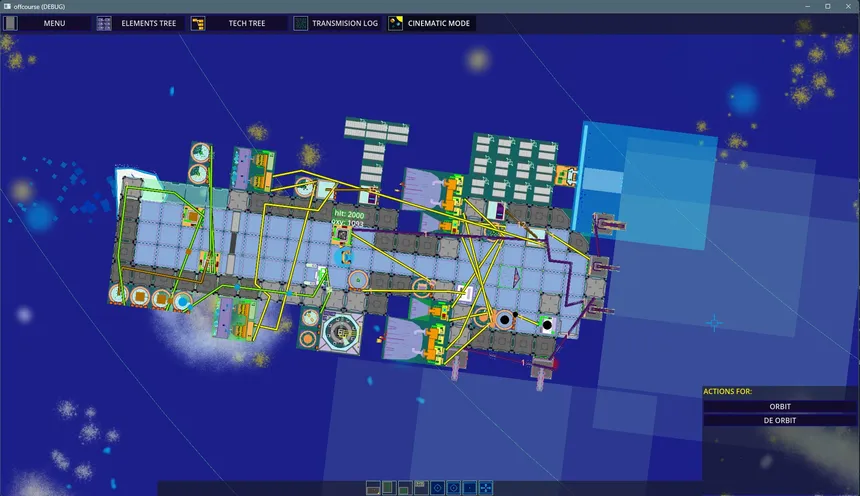The height and width of the screenshot is (496, 860).
Task: Select the octagonal reactor module
Action: click(341, 332)
